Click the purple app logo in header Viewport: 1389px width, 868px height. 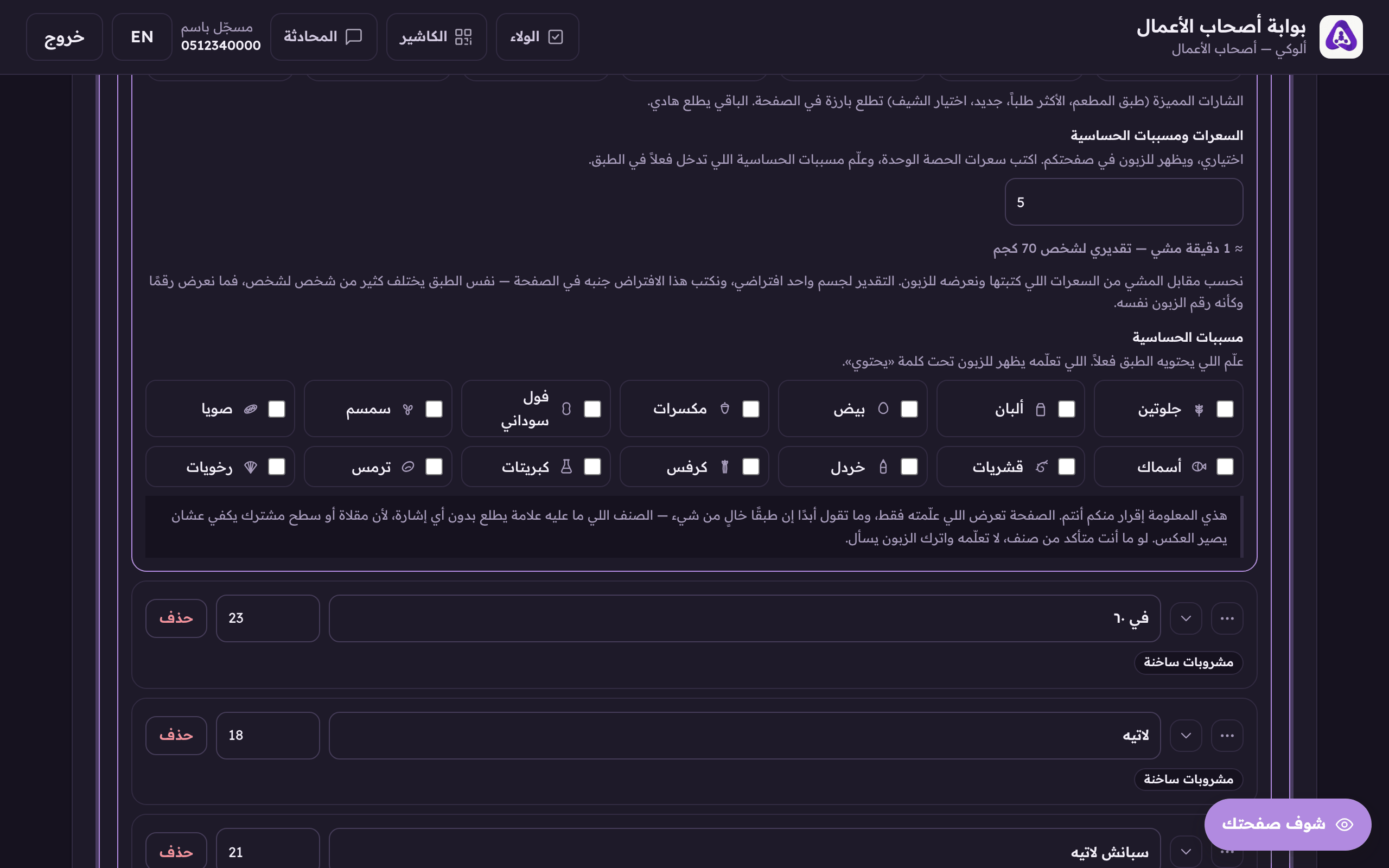tap(1341, 37)
